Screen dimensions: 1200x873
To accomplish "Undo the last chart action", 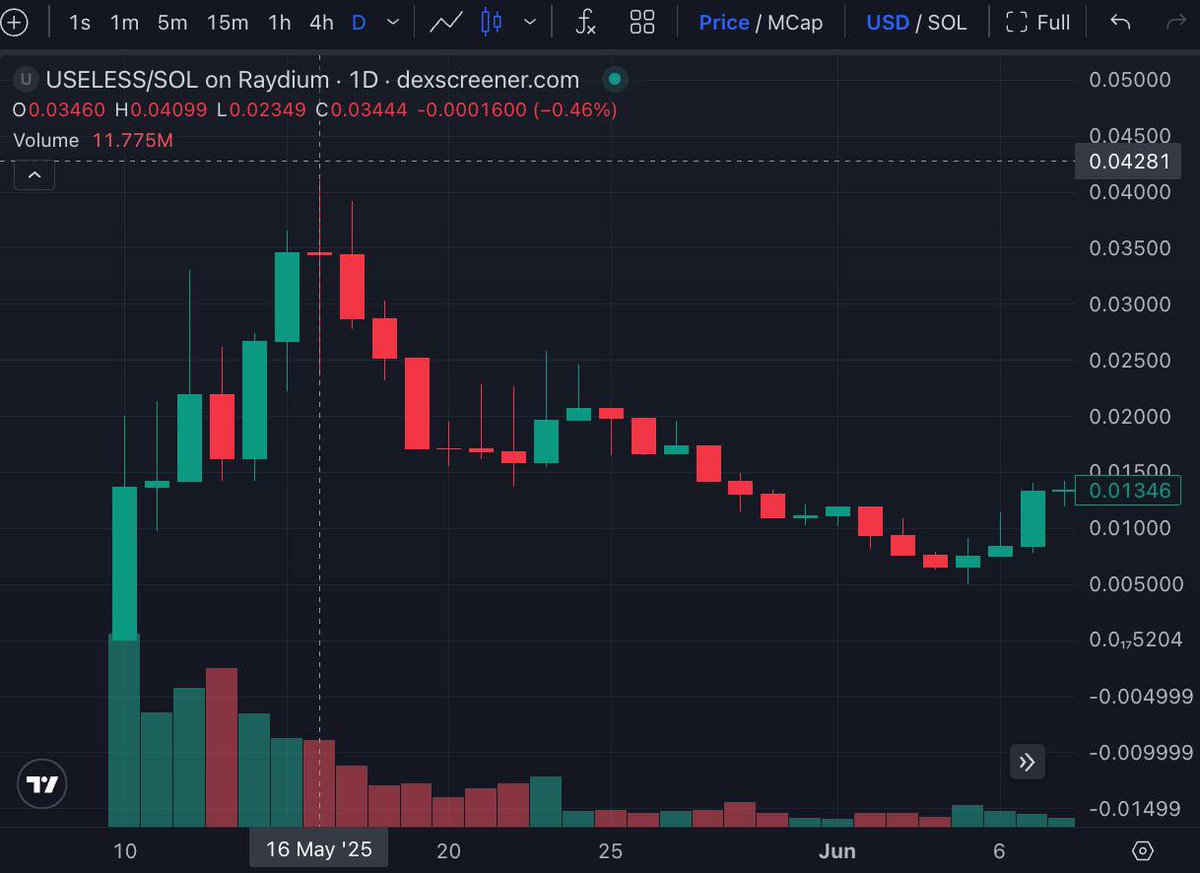I will click(x=1121, y=22).
